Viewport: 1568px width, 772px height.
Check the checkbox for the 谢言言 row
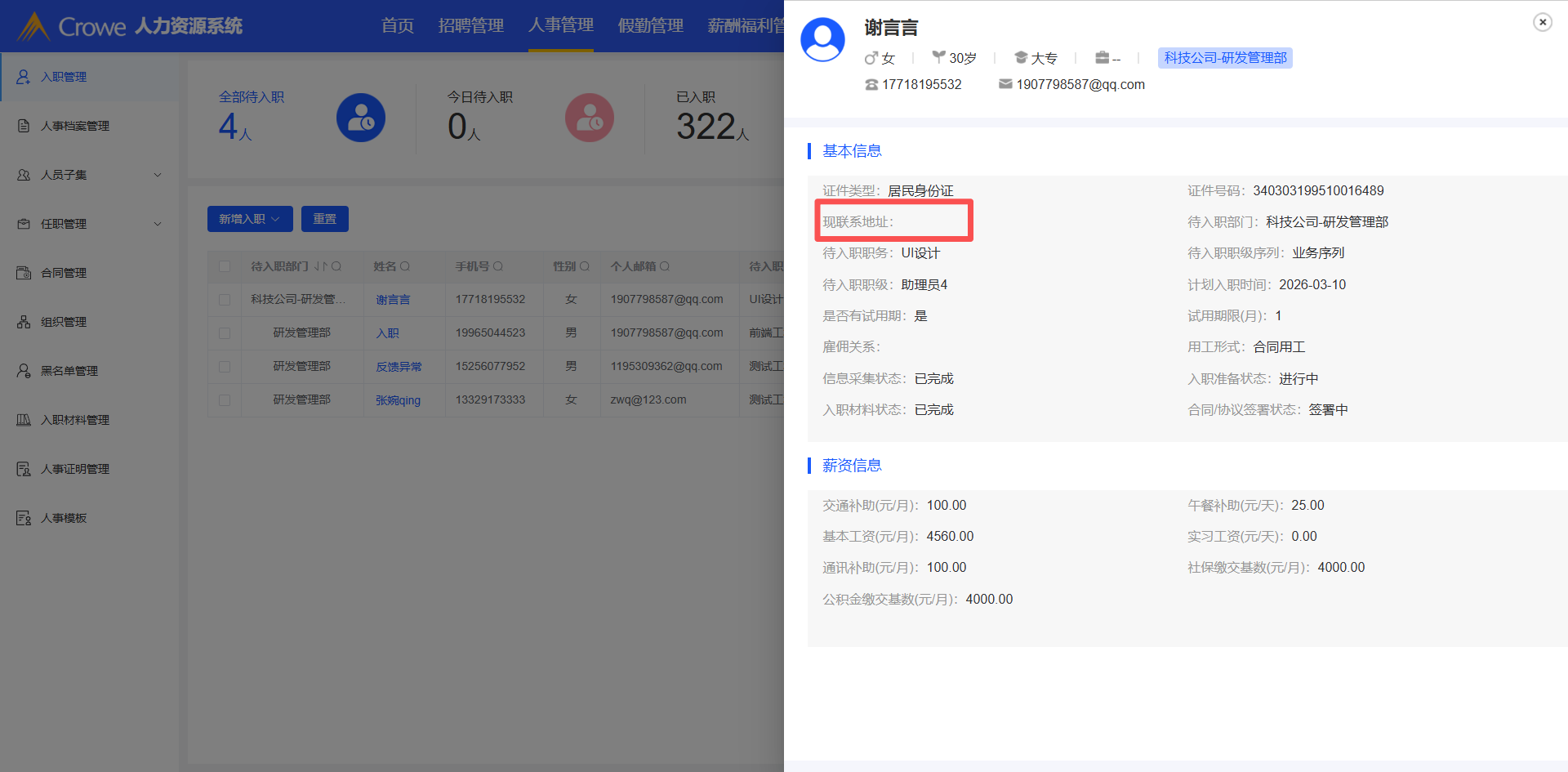(x=225, y=300)
